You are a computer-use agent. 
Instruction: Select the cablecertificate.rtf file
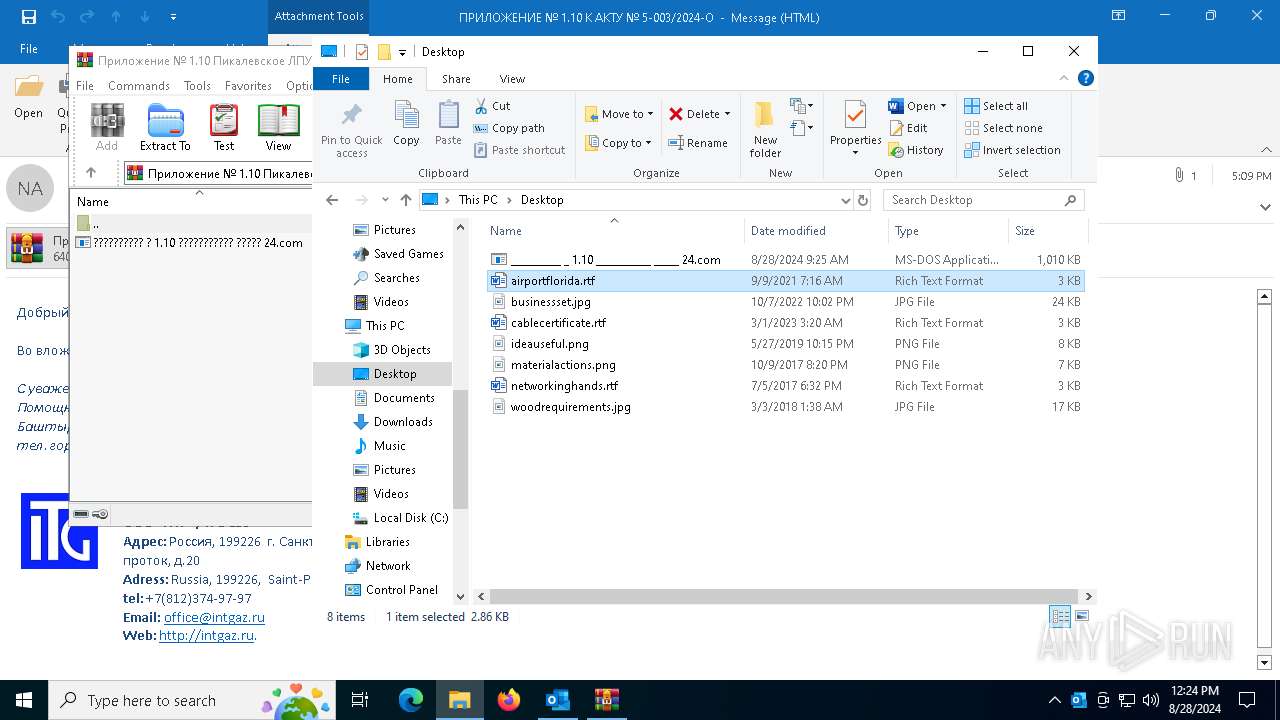558,323
